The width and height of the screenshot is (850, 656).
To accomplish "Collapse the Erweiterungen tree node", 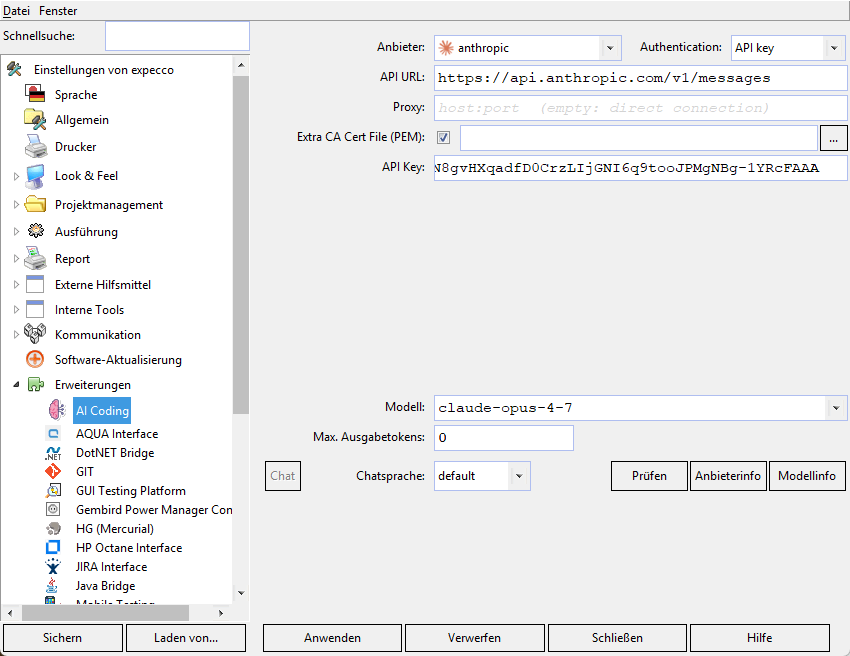I will (x=16, y=384).
